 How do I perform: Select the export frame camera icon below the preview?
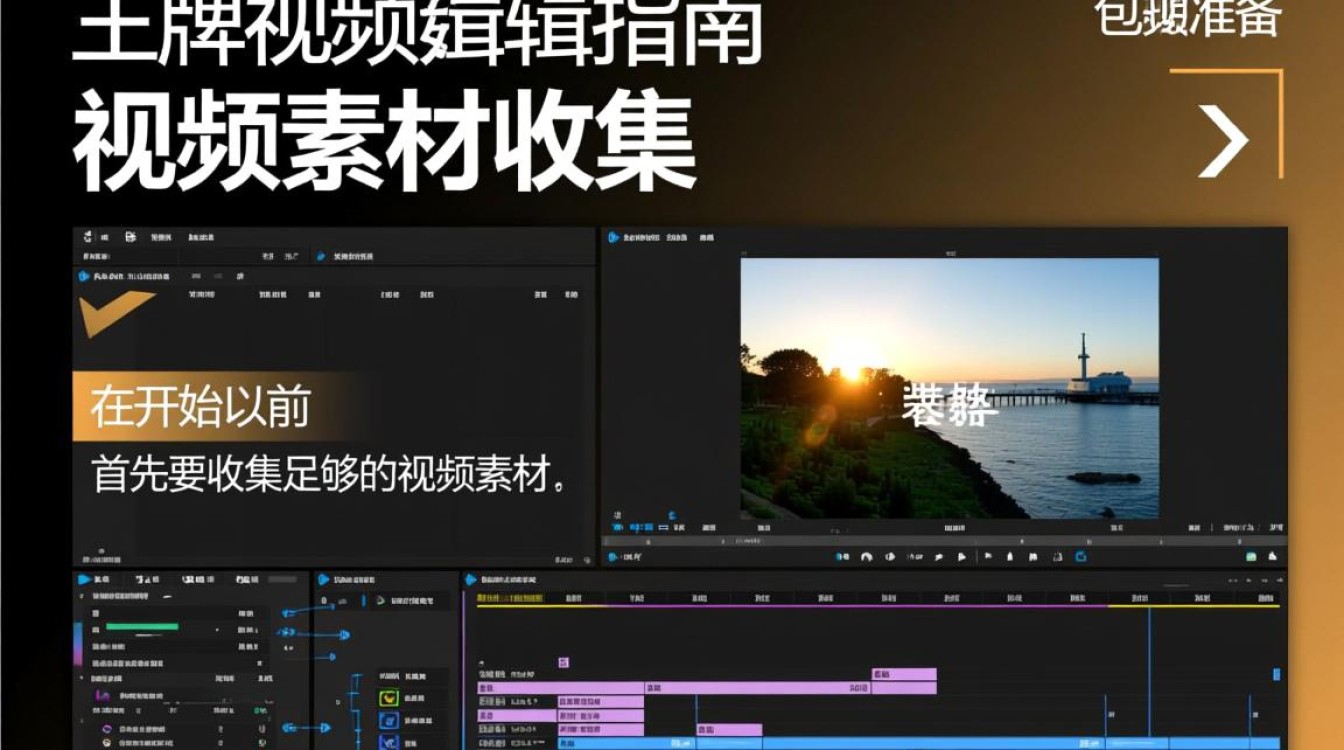tap(1056, 554)
